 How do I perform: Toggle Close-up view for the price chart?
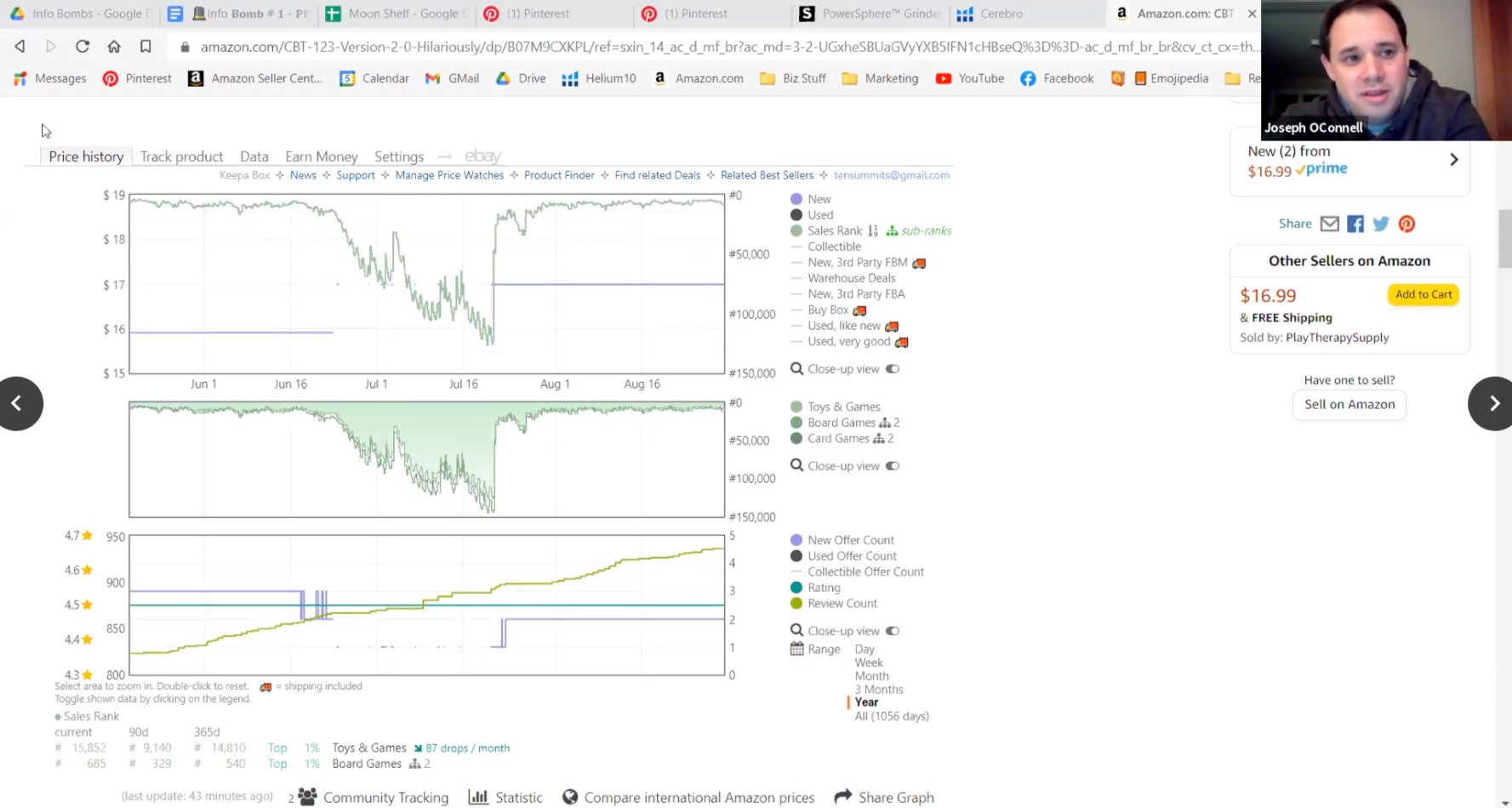[893, 369]
